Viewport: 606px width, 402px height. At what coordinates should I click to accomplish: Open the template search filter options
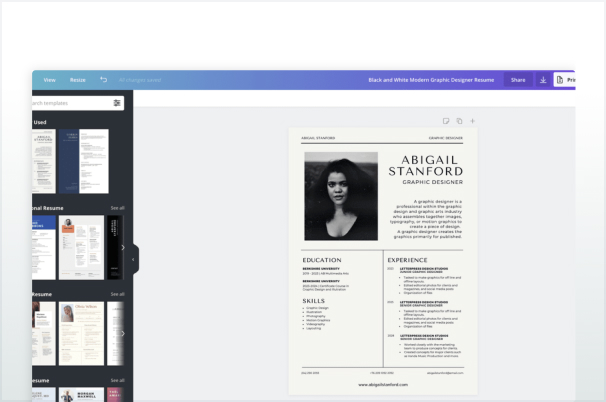(117, 103)
